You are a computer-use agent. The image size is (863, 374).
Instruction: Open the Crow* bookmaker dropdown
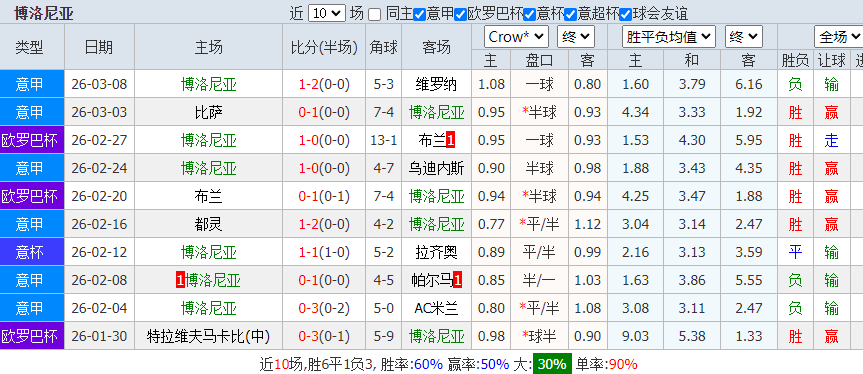pos(516,37)
